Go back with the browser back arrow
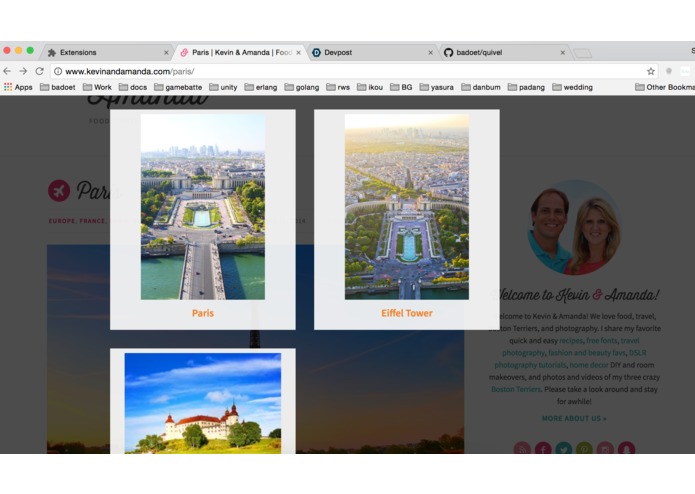 coord(7,71)
